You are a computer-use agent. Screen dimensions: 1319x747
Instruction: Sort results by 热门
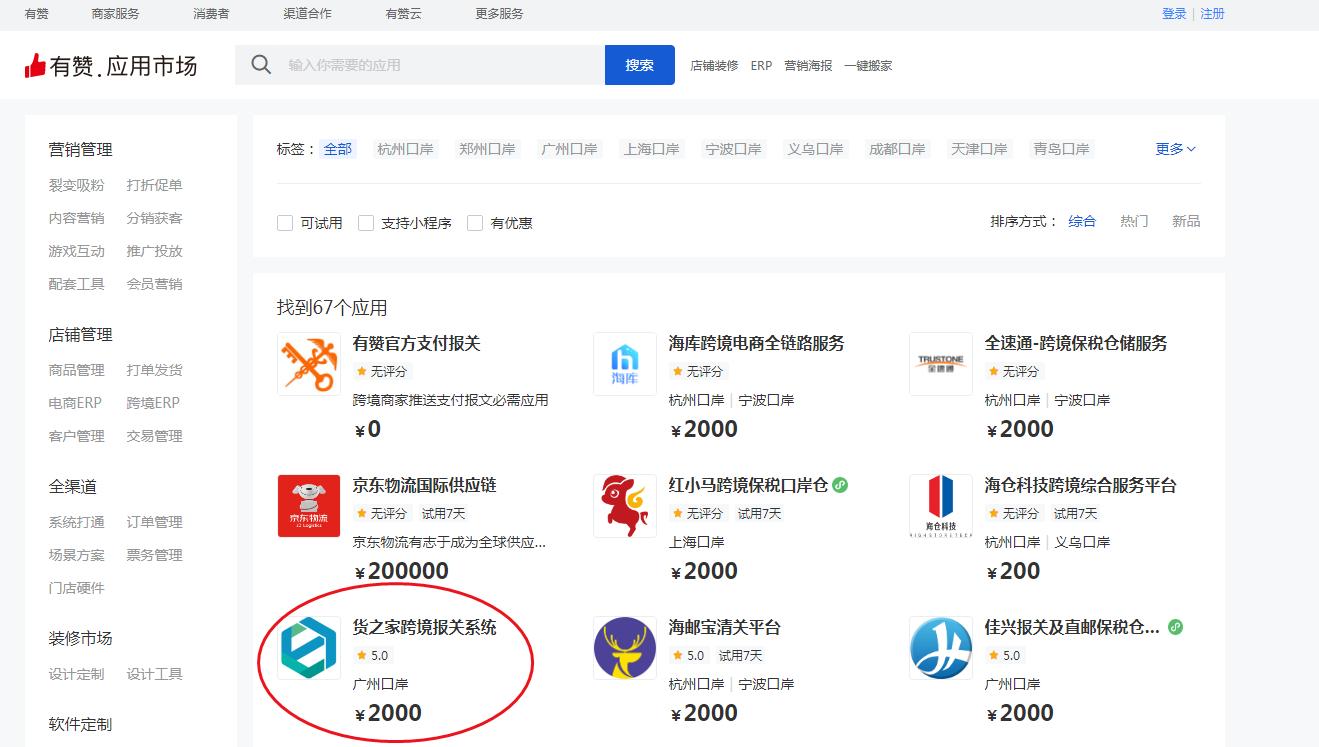(x=1134, y=221)
